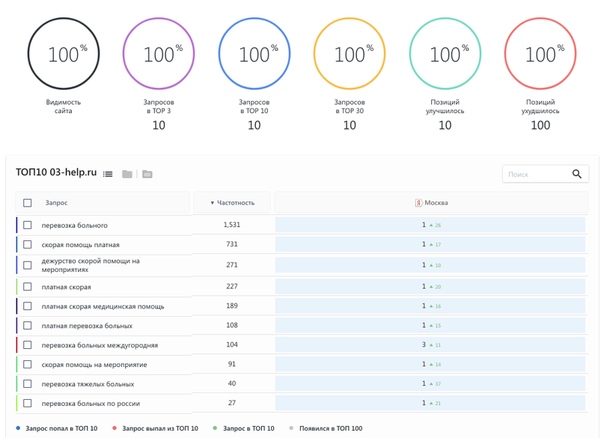This screenshot has height=438, width=604.
Task: Click query text перевозка больного
Action: (74, 225)
